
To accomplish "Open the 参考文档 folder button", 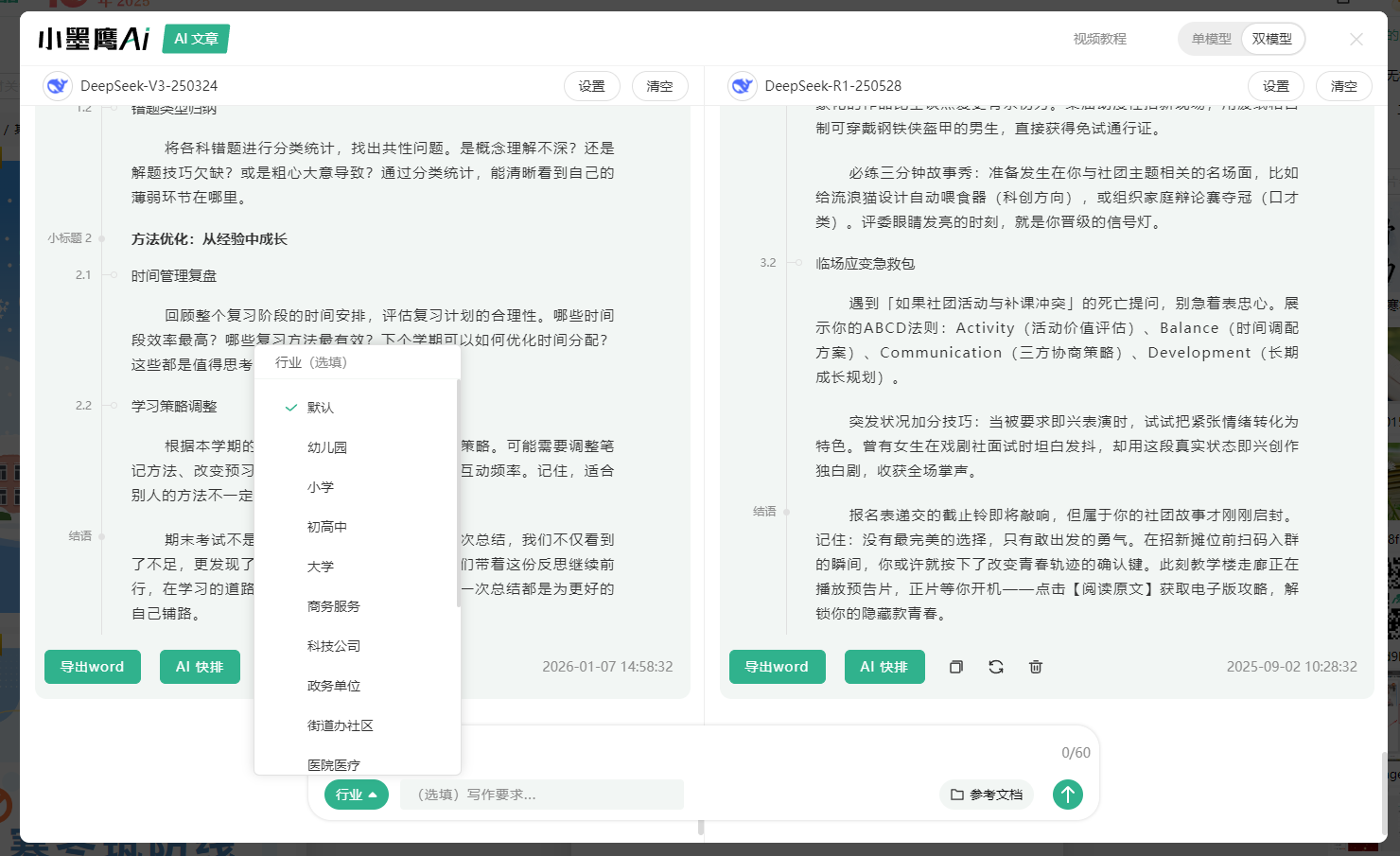I will pos(987,795).
